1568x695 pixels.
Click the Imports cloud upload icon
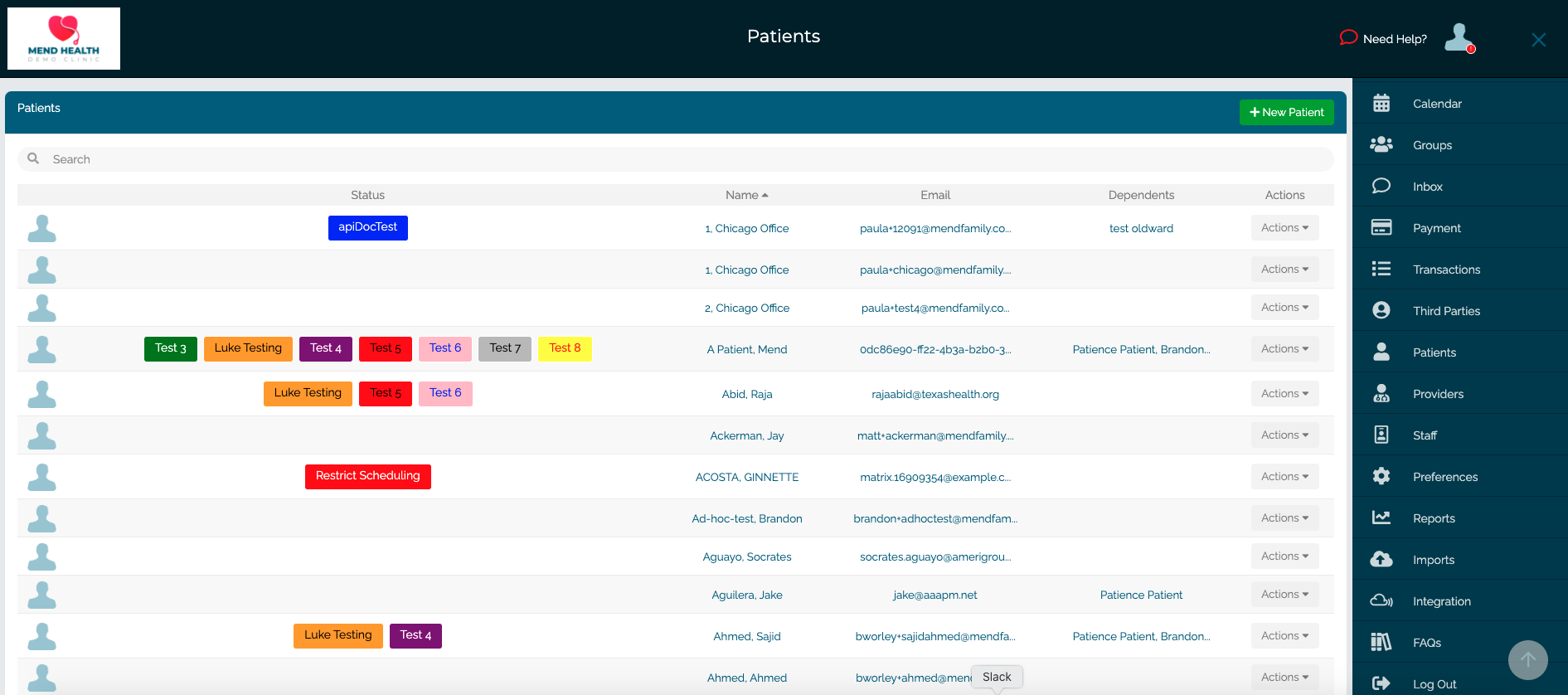[1381, 560]
